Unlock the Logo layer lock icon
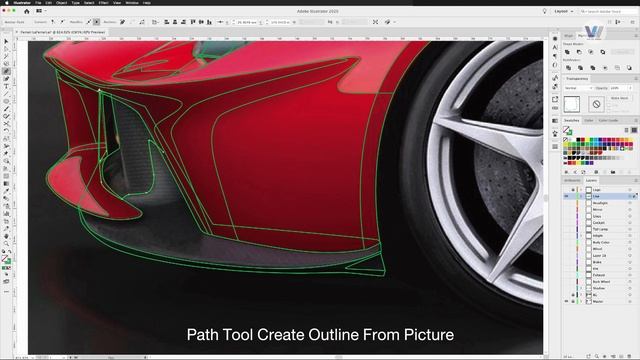This screenshot has height=360, width=640. (573, 190)
